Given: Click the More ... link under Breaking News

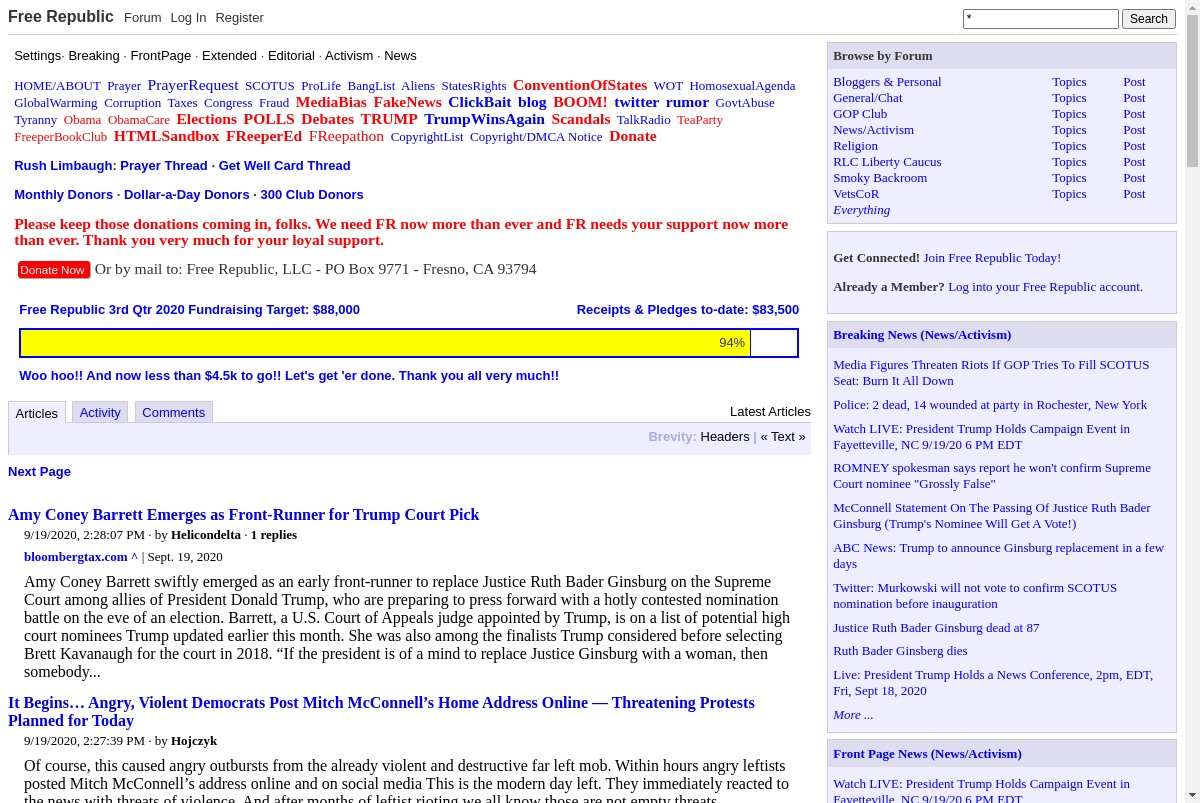Looking at the screenshot, I should [x=853, y=715].
